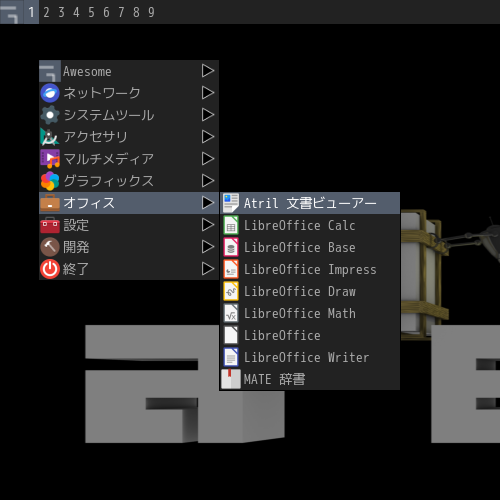500x500 pixels.
Task: Launch LibreOffice Base from the label
Action: point(299,247)
